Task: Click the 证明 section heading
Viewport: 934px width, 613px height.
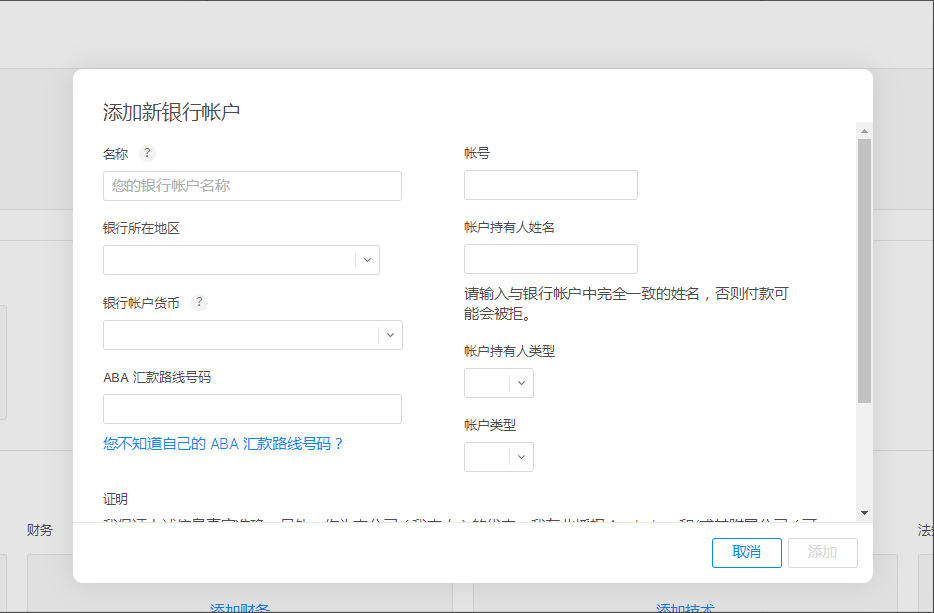Action: pos(115,499)
